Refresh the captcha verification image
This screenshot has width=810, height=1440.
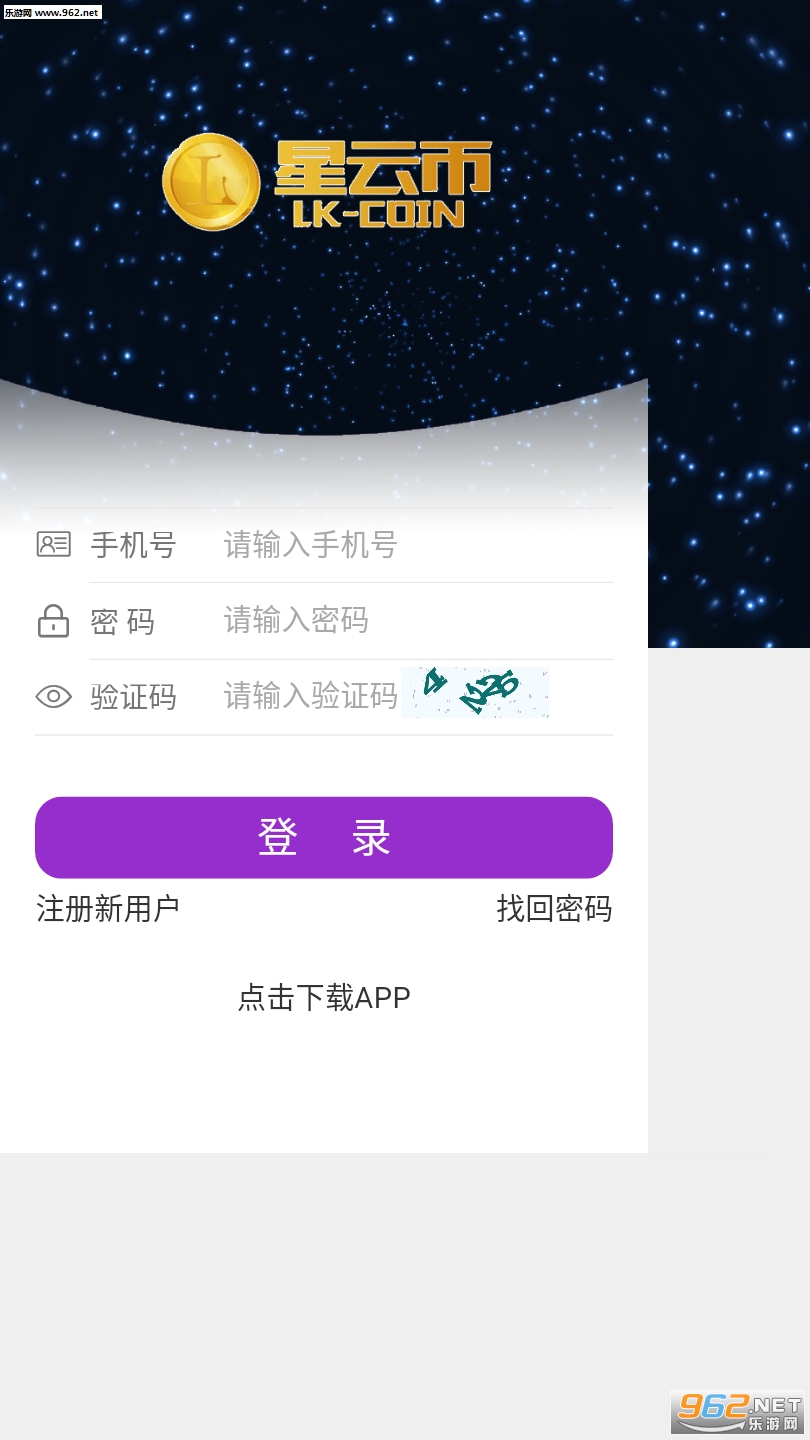pyautogui.click(x=476, y=692)
